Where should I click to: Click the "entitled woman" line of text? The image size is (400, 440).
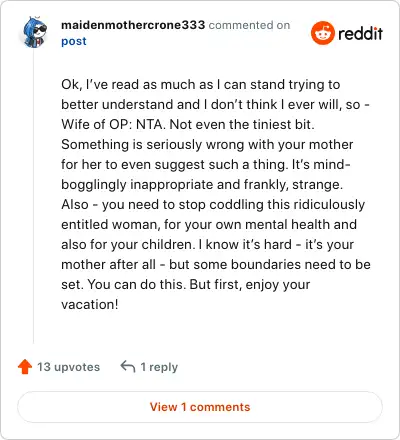[x=209, y=225]
